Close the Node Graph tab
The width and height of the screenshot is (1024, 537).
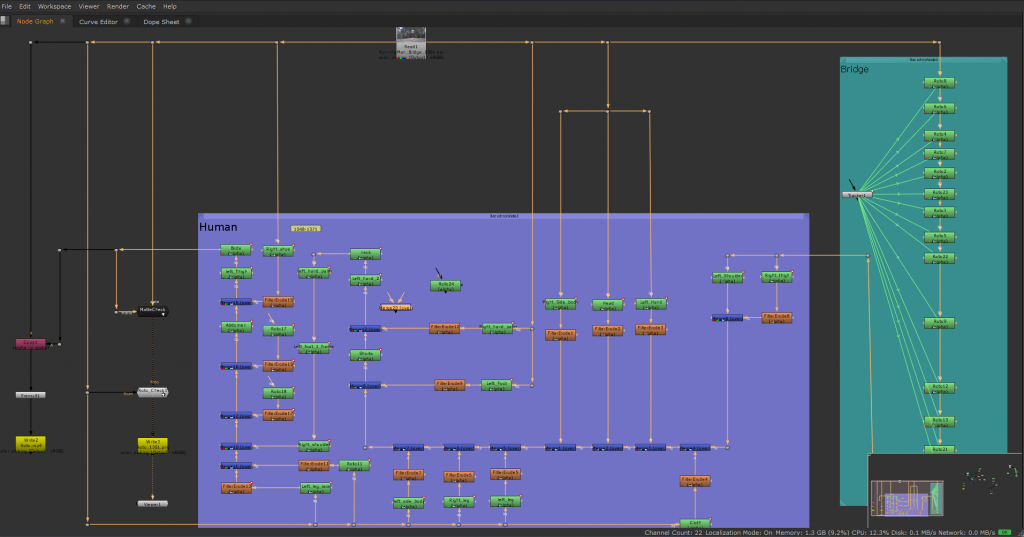[x=63, y=21]
